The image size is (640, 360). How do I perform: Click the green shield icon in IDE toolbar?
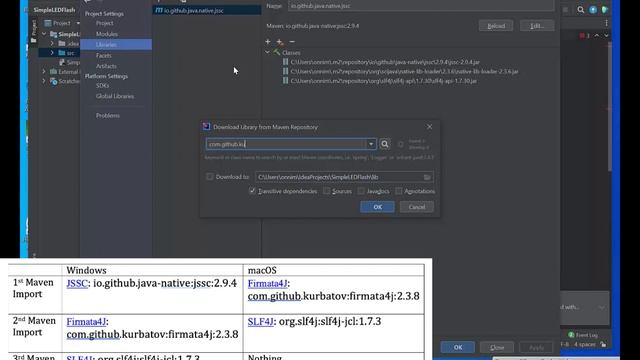click(604, 9)
